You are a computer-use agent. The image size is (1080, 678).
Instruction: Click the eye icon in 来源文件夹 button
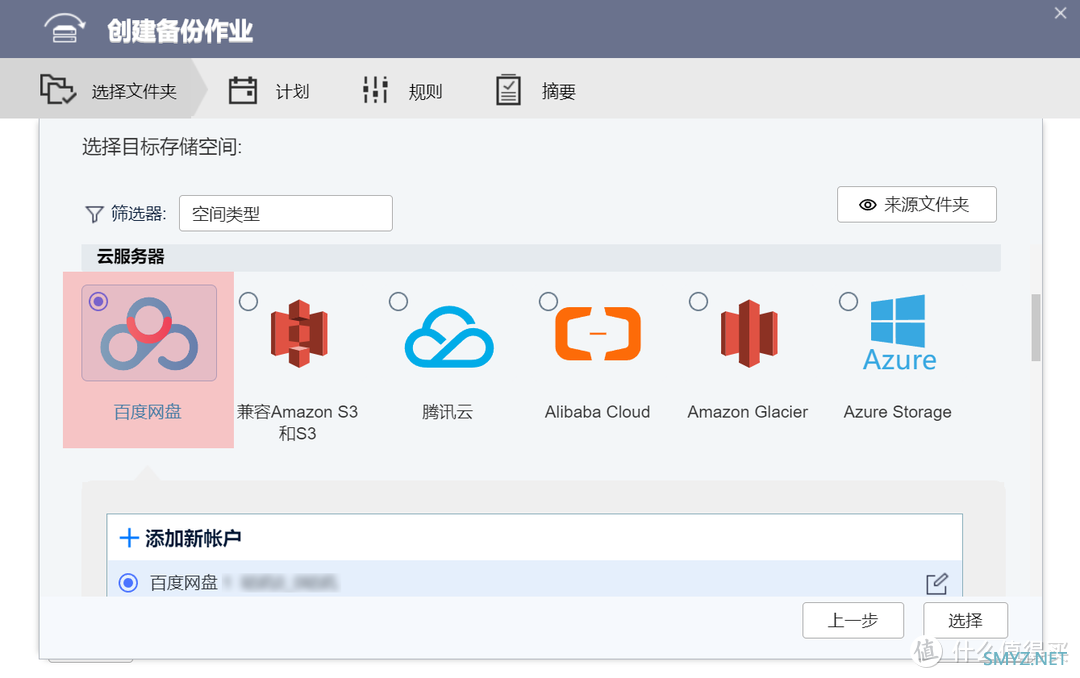[x=868, y=205]
